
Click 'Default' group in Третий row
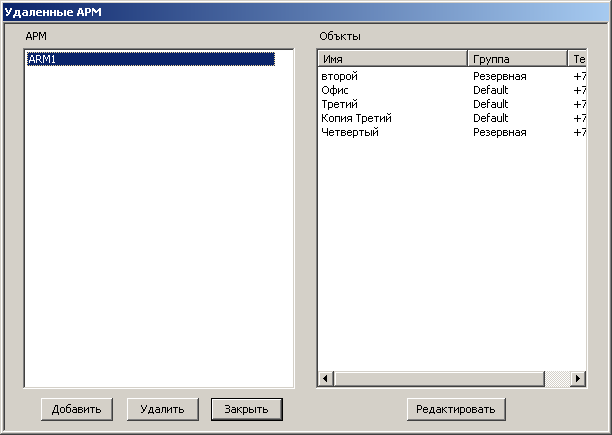point(491,105)
